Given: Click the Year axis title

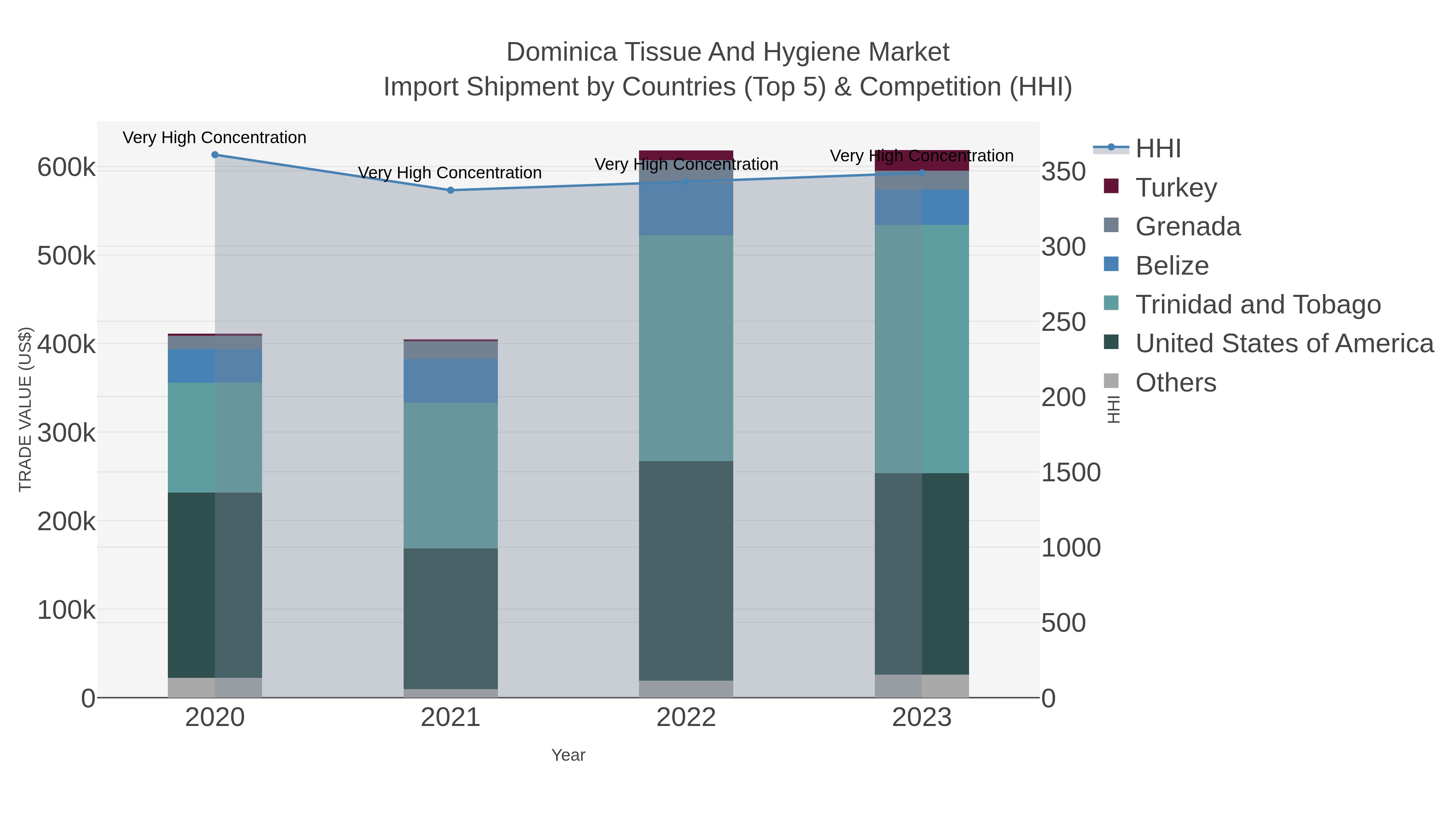Looking at the screenshot, I should [x=569, y=755].
